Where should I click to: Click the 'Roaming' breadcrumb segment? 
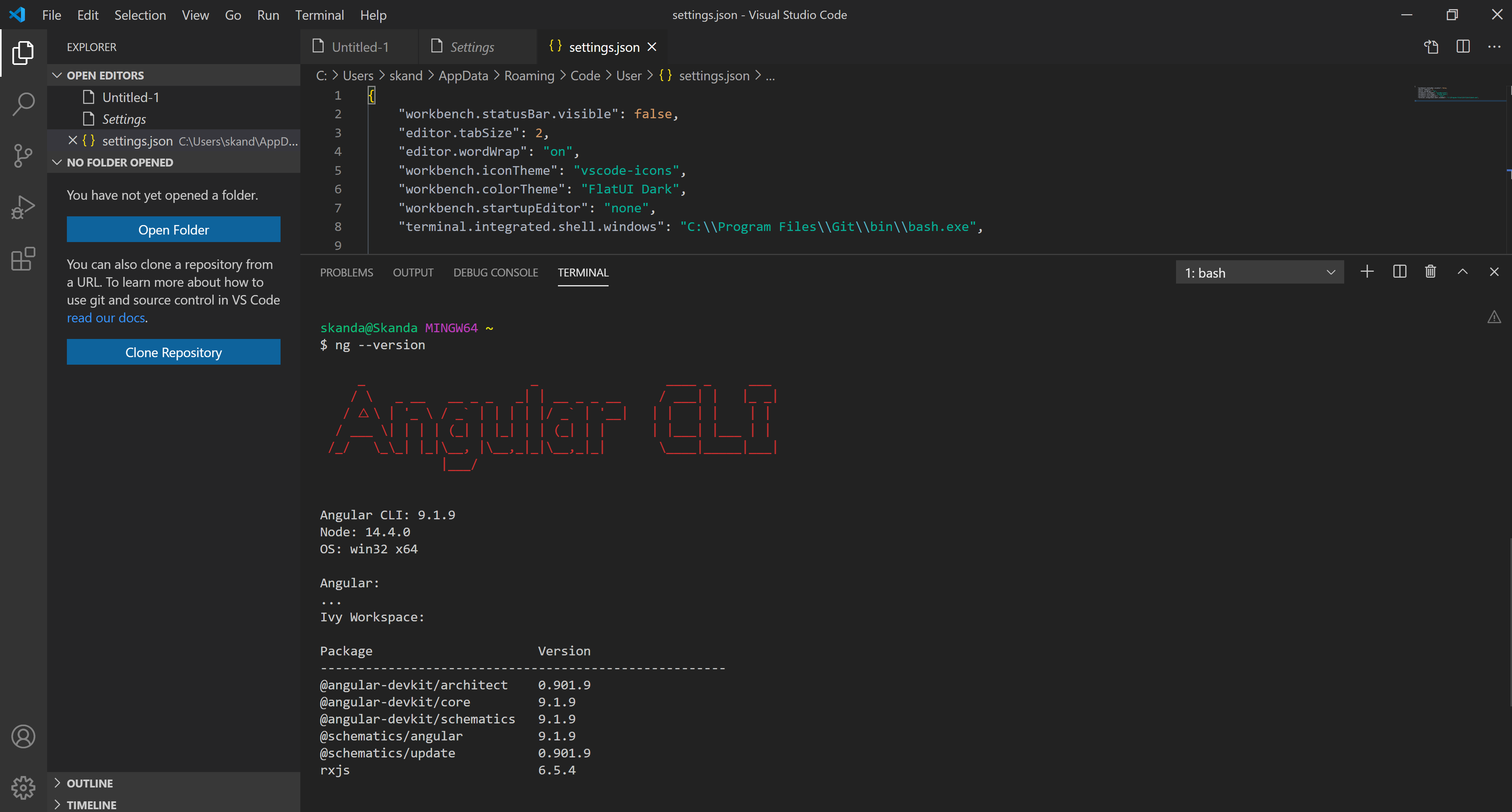[529, 76]
